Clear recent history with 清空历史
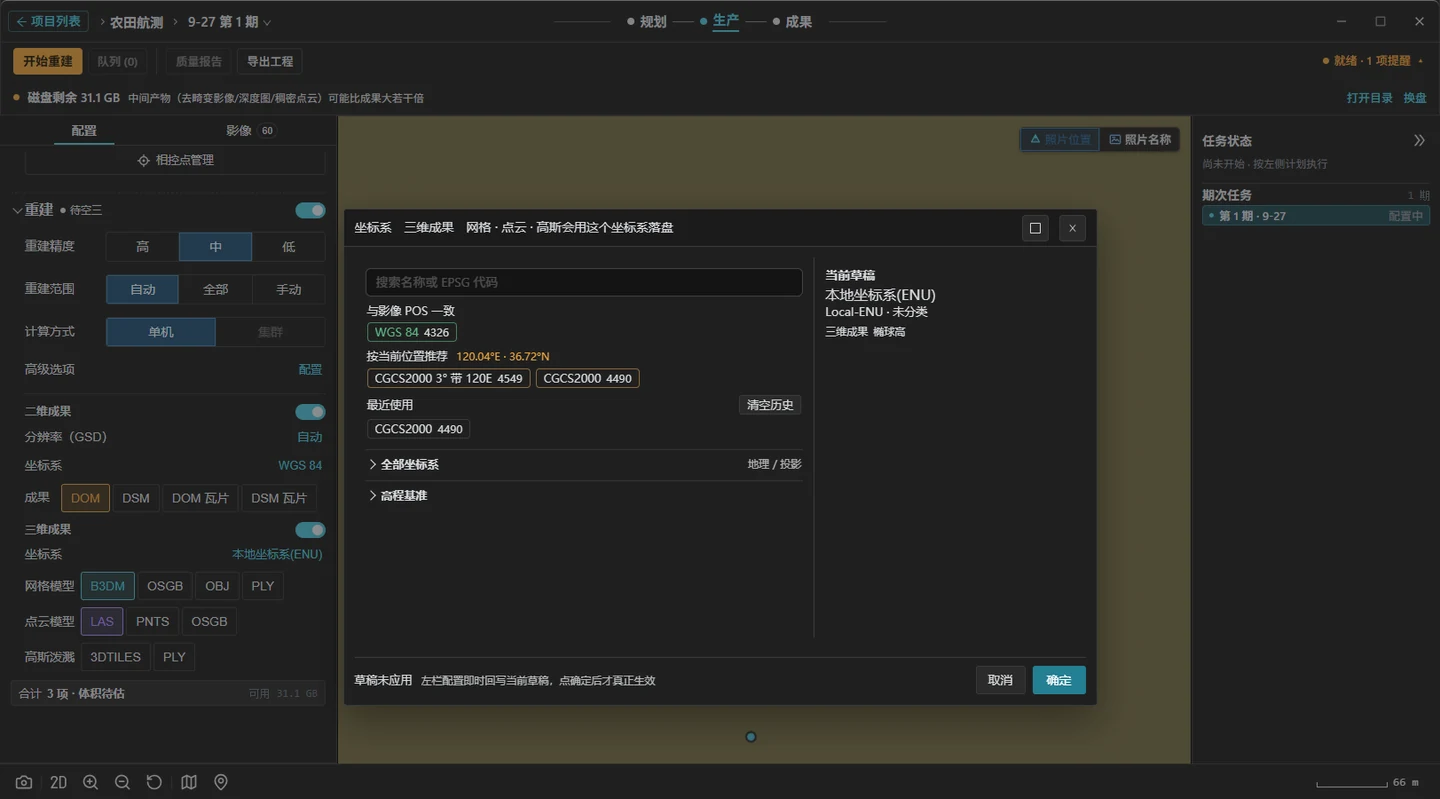The height and width of the screenshot is (799, 1440). click(x=770, y=405)
